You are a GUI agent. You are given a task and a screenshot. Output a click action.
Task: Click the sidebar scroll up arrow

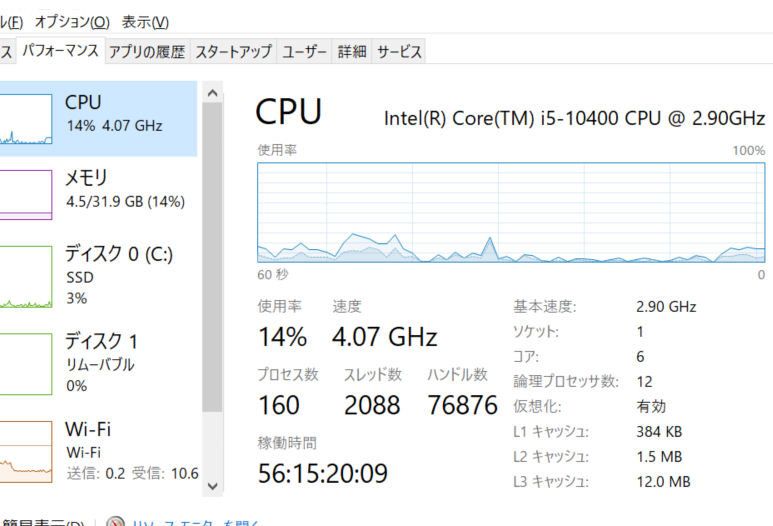pos(212,92)
